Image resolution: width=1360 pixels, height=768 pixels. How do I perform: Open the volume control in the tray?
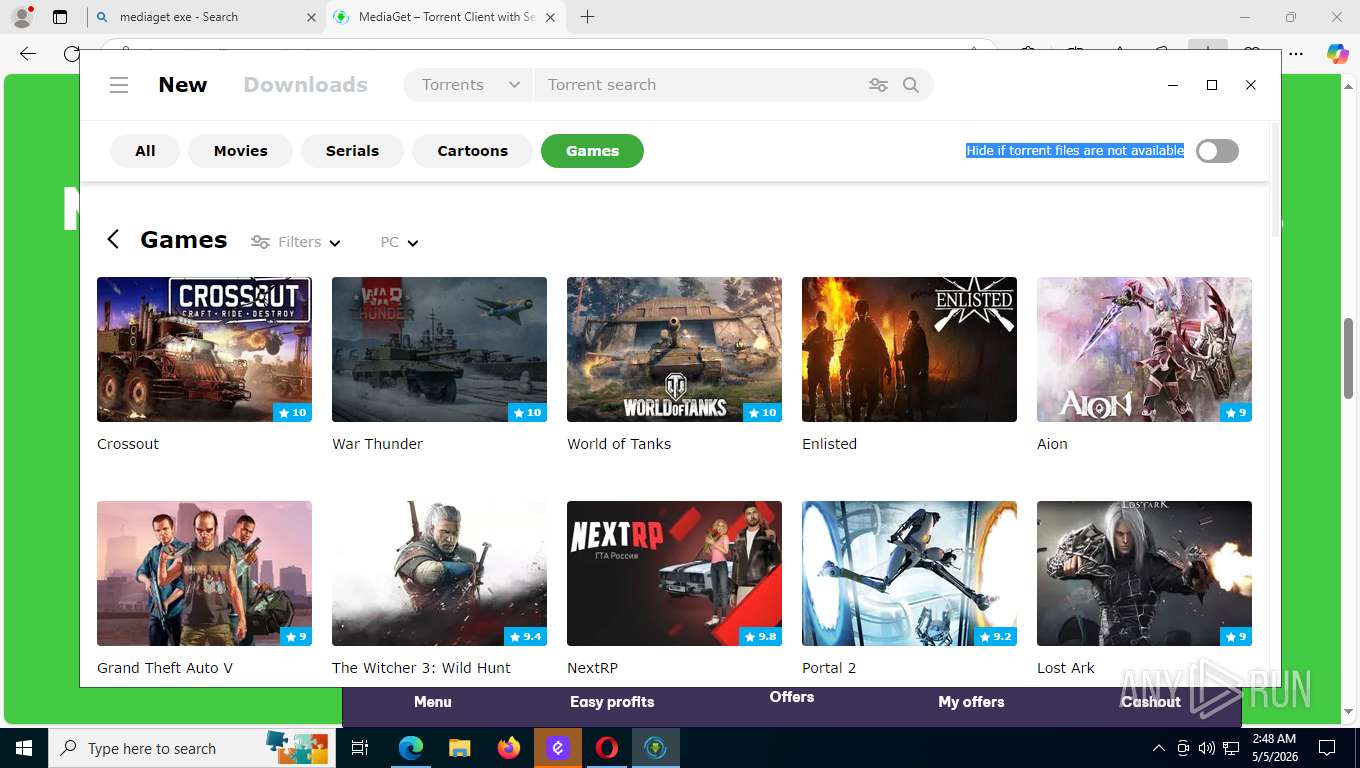coord(1207,748)
